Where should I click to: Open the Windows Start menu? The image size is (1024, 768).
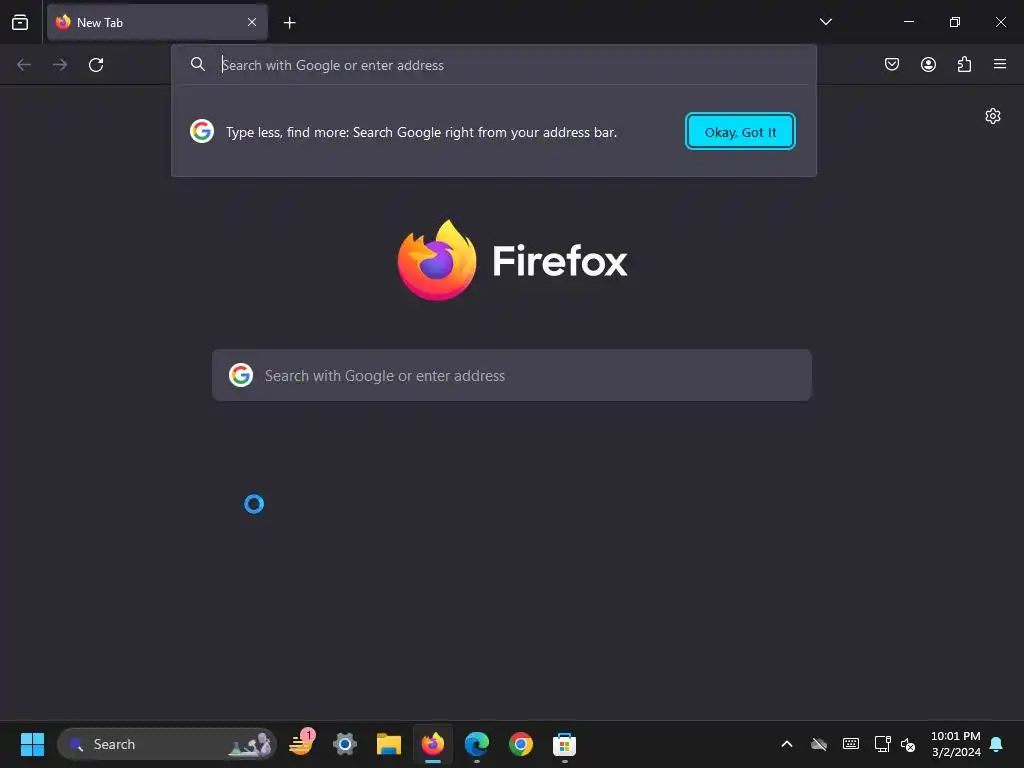click(32, 744)
